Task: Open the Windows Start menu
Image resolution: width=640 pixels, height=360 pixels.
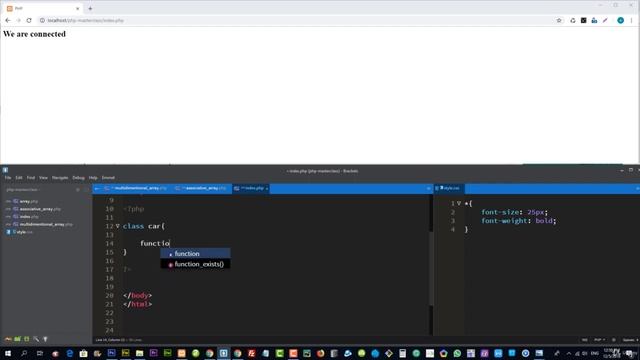Action: coord(8,353)
